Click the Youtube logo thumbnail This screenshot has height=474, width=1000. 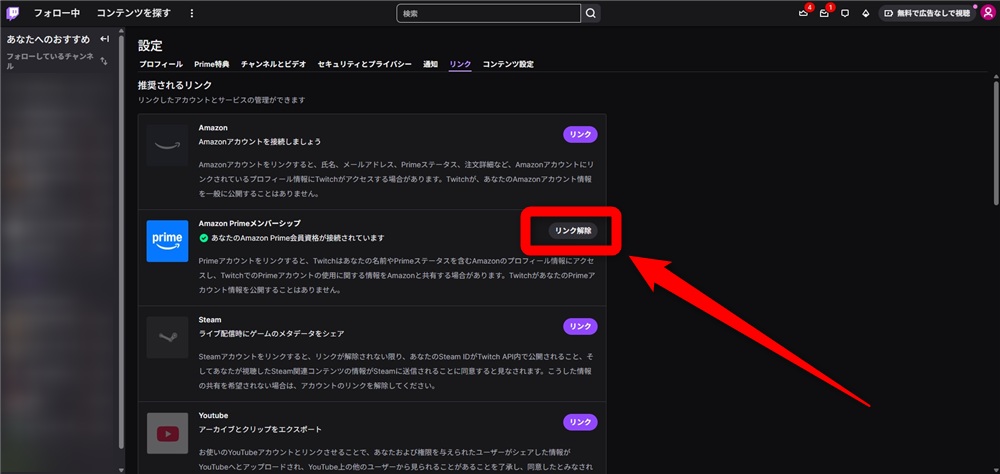click(167, 433)
